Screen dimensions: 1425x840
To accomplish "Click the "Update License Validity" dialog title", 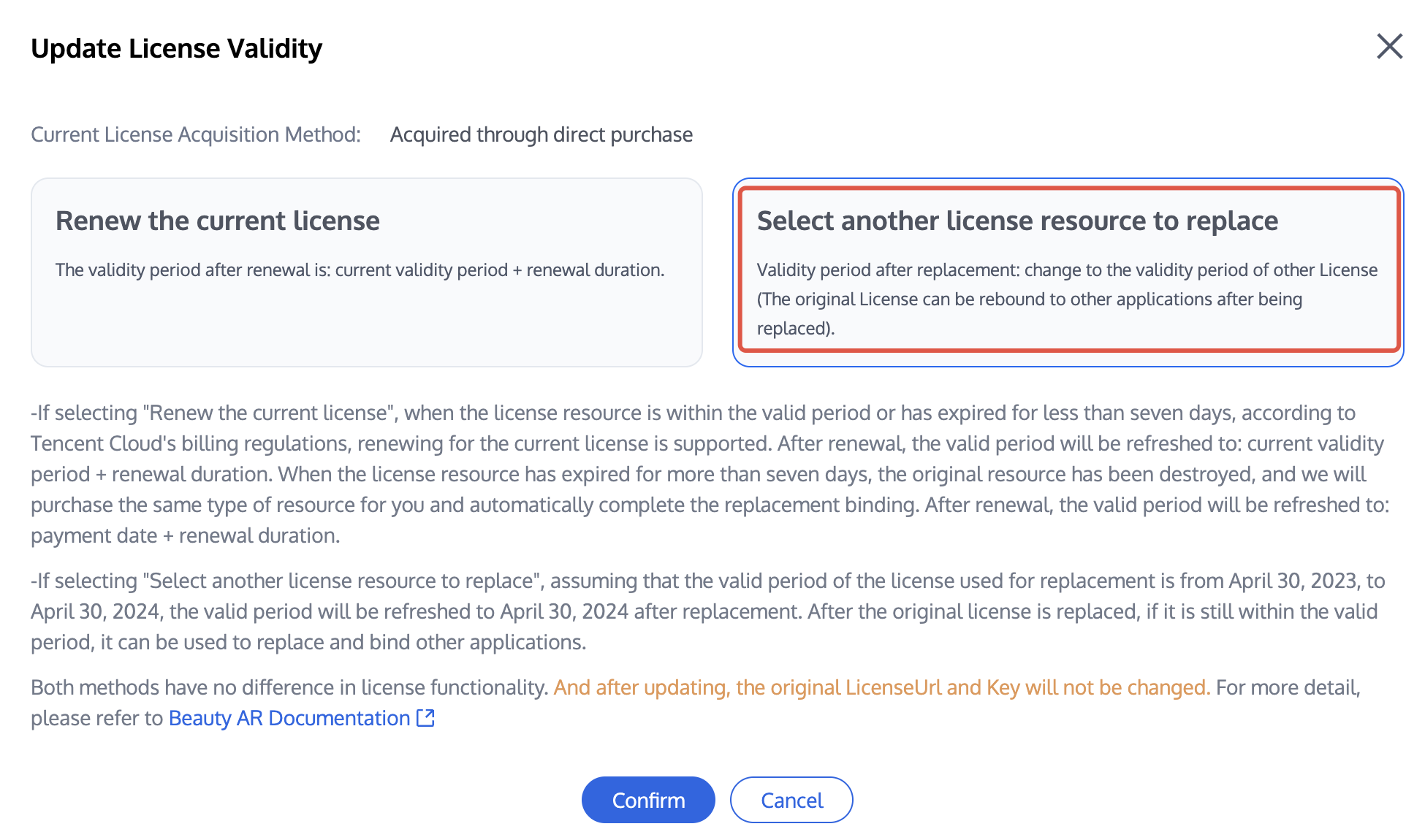I will 176,48.
